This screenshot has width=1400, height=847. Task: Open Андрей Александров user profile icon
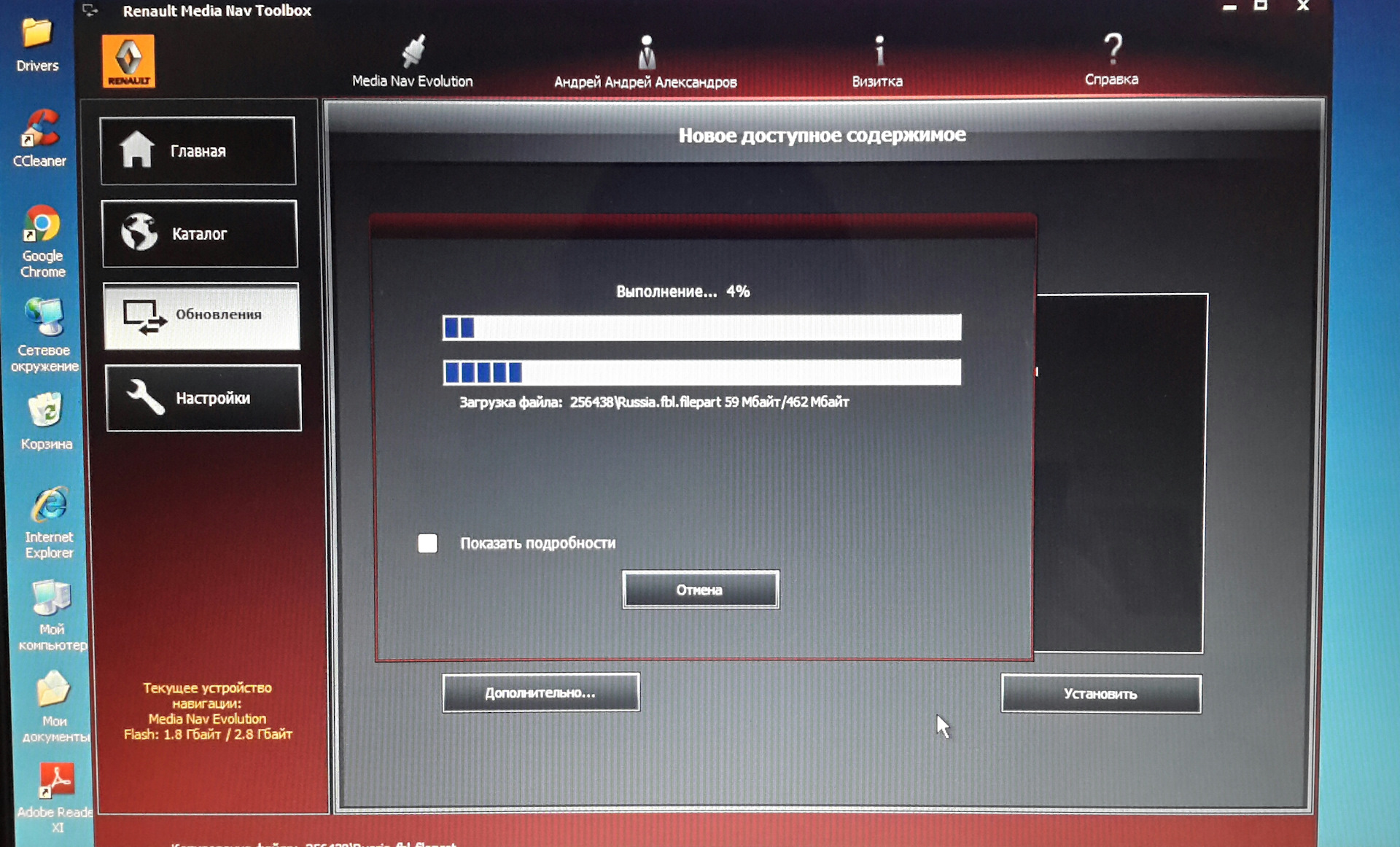(x=646, y=52)
